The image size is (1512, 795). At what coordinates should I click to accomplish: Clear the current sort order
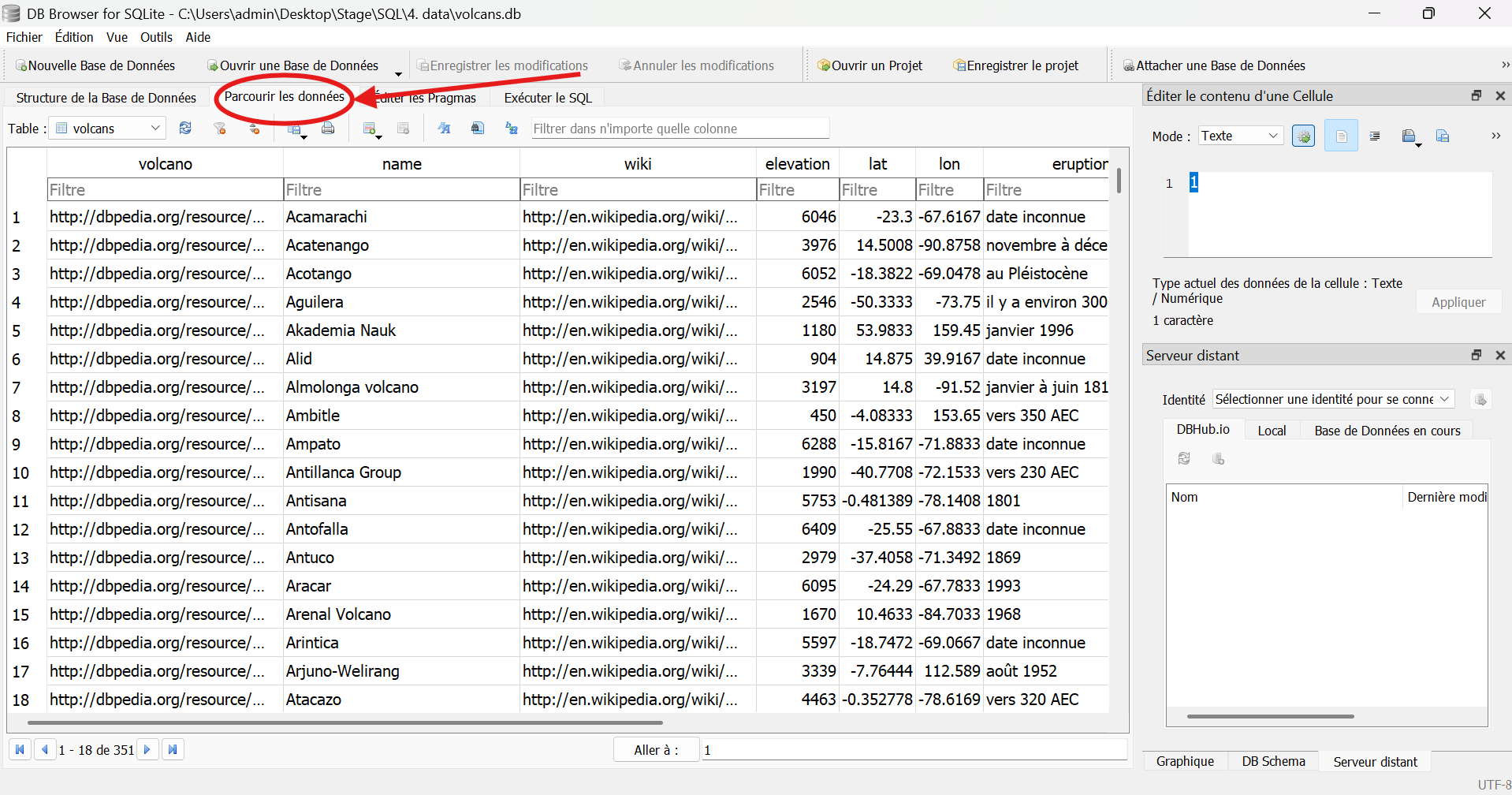254,128
